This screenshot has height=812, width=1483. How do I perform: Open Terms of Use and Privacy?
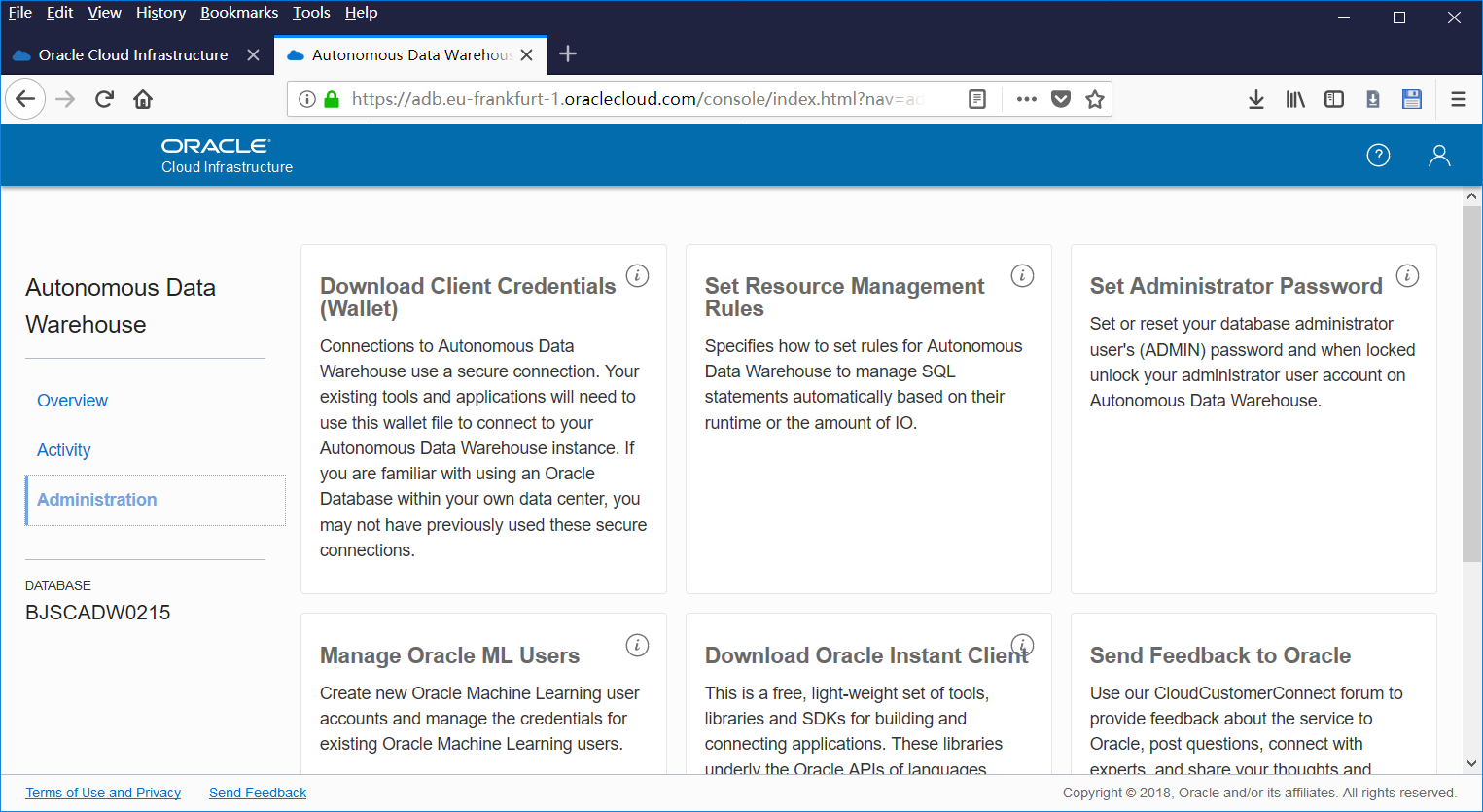click(x=103, y=793)
